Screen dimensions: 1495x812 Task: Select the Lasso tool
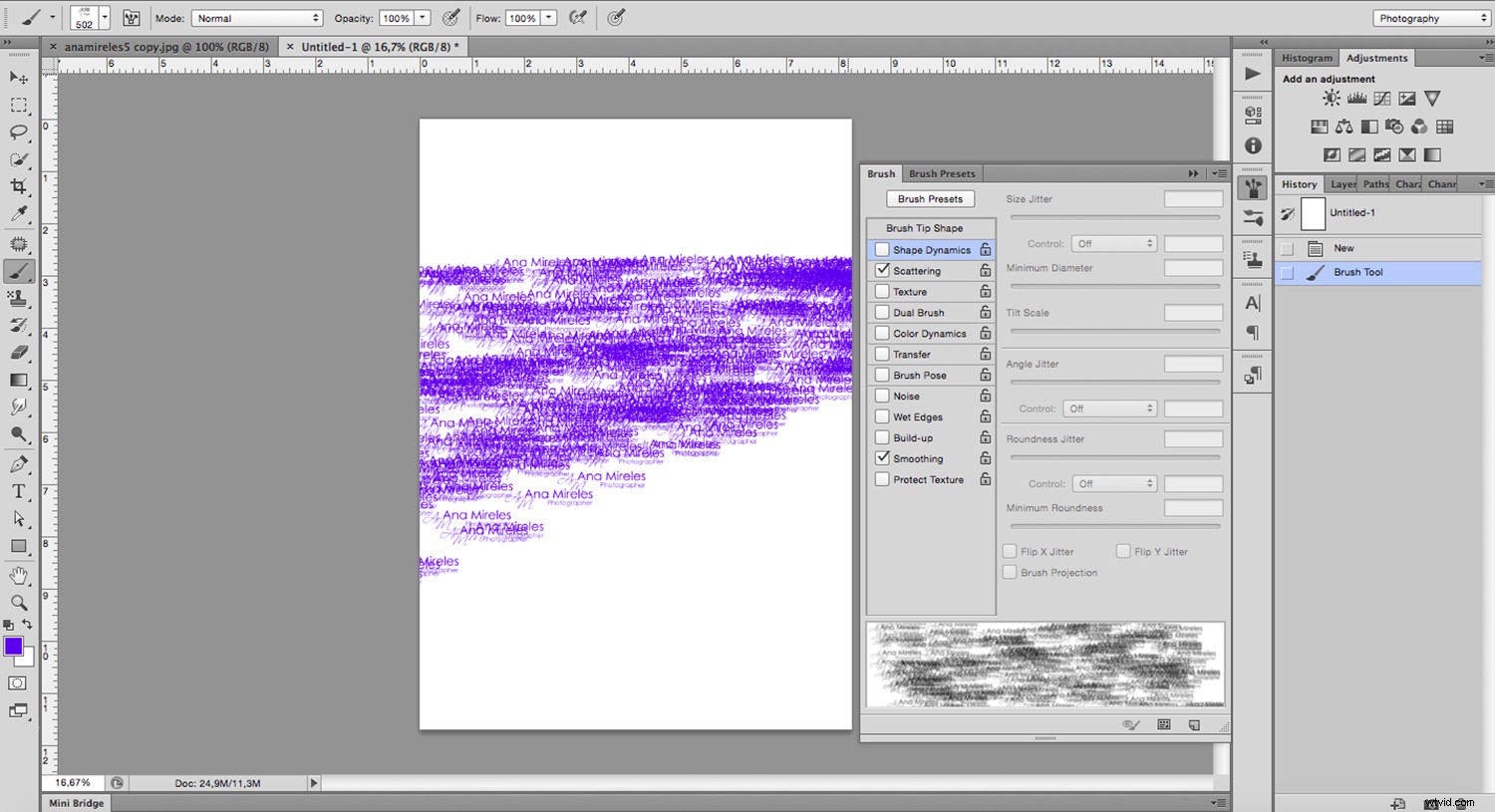[x=18, y=132]
